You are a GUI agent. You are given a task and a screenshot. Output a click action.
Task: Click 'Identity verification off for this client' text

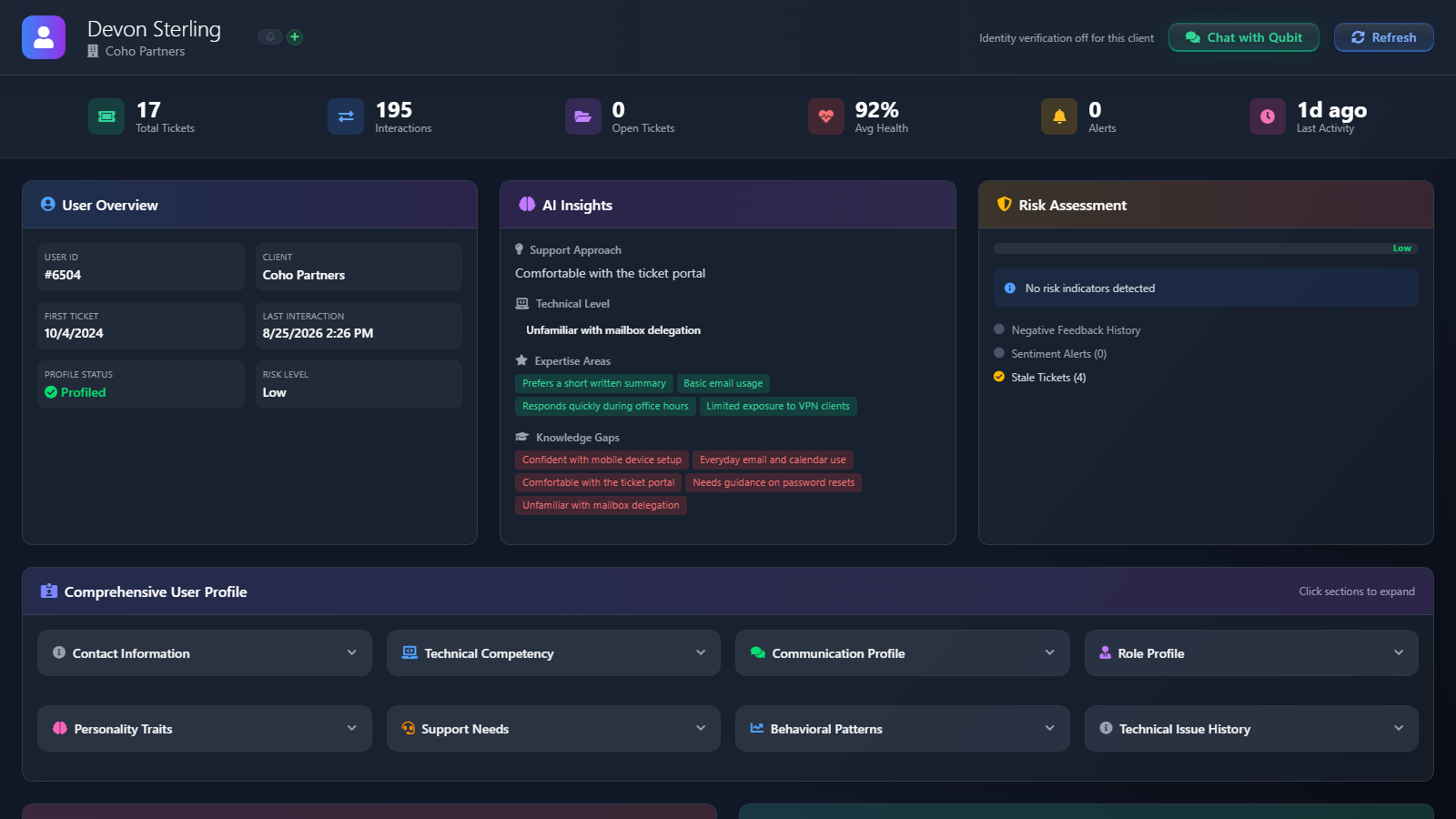[1067, 38]
